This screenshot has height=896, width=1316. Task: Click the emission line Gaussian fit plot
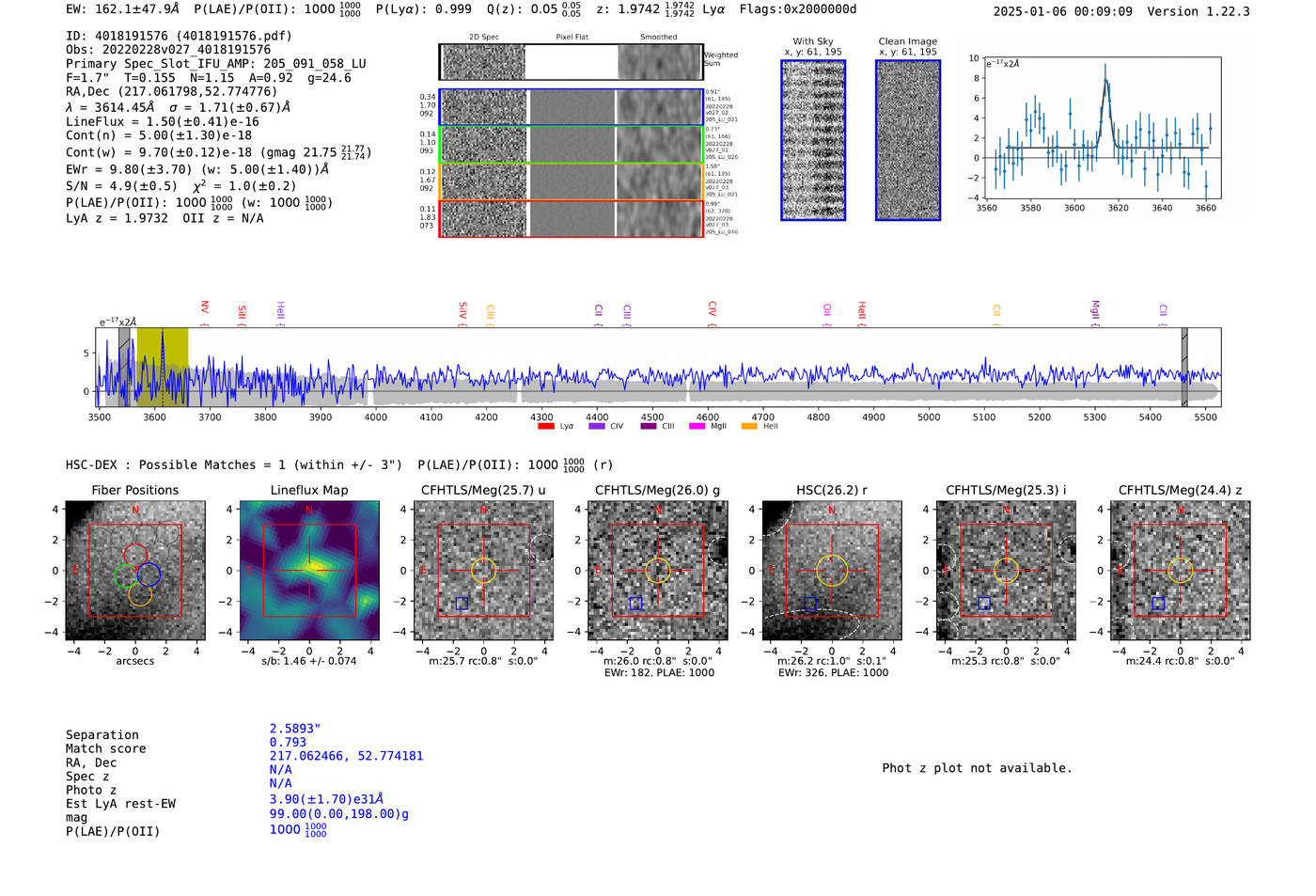(x=1103, y=128)
